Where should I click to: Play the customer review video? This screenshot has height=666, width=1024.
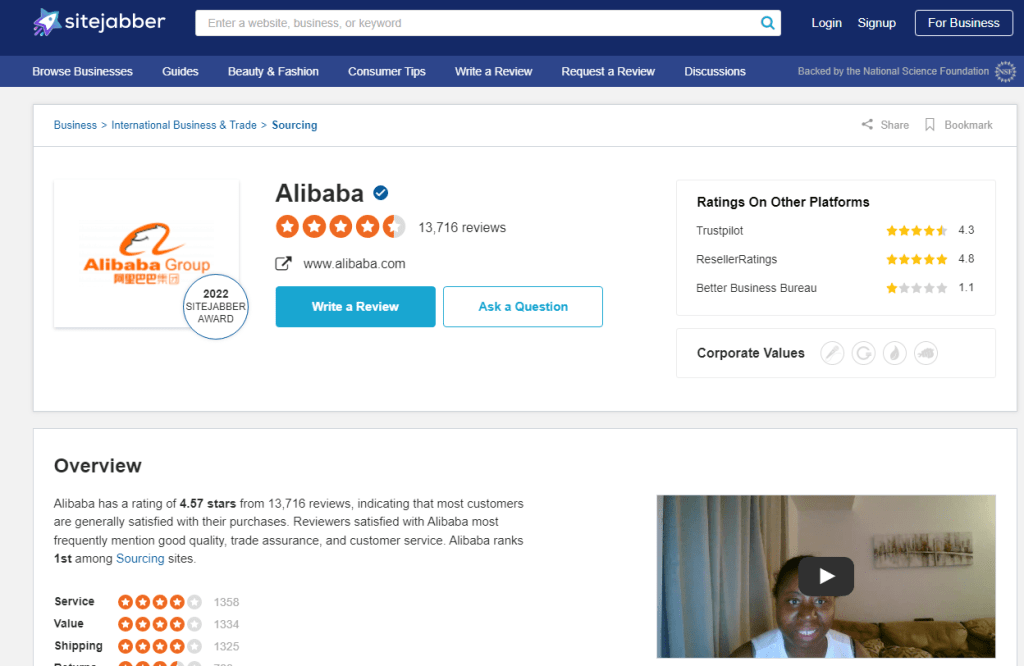tap(825, 576)
